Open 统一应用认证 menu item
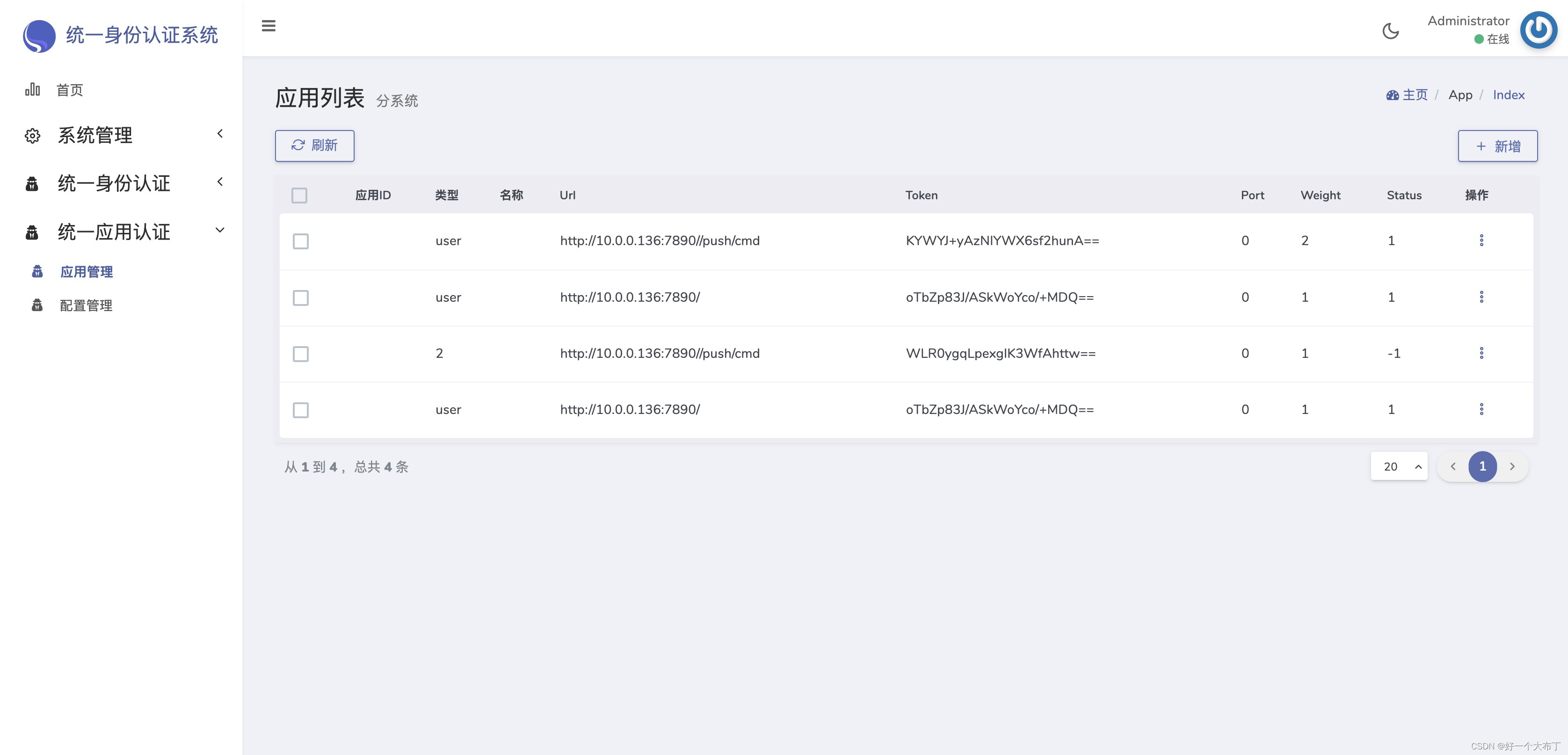 click(x=114, y=232)
